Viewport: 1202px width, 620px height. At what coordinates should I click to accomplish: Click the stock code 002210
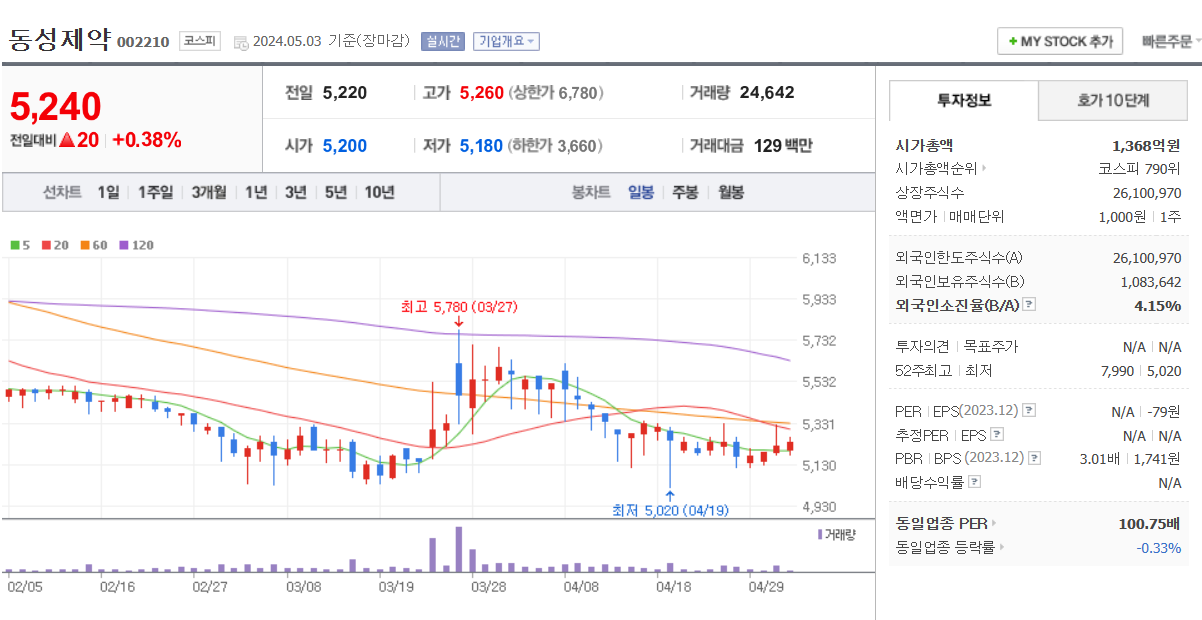pyautogui.click(x=143, y=42)
